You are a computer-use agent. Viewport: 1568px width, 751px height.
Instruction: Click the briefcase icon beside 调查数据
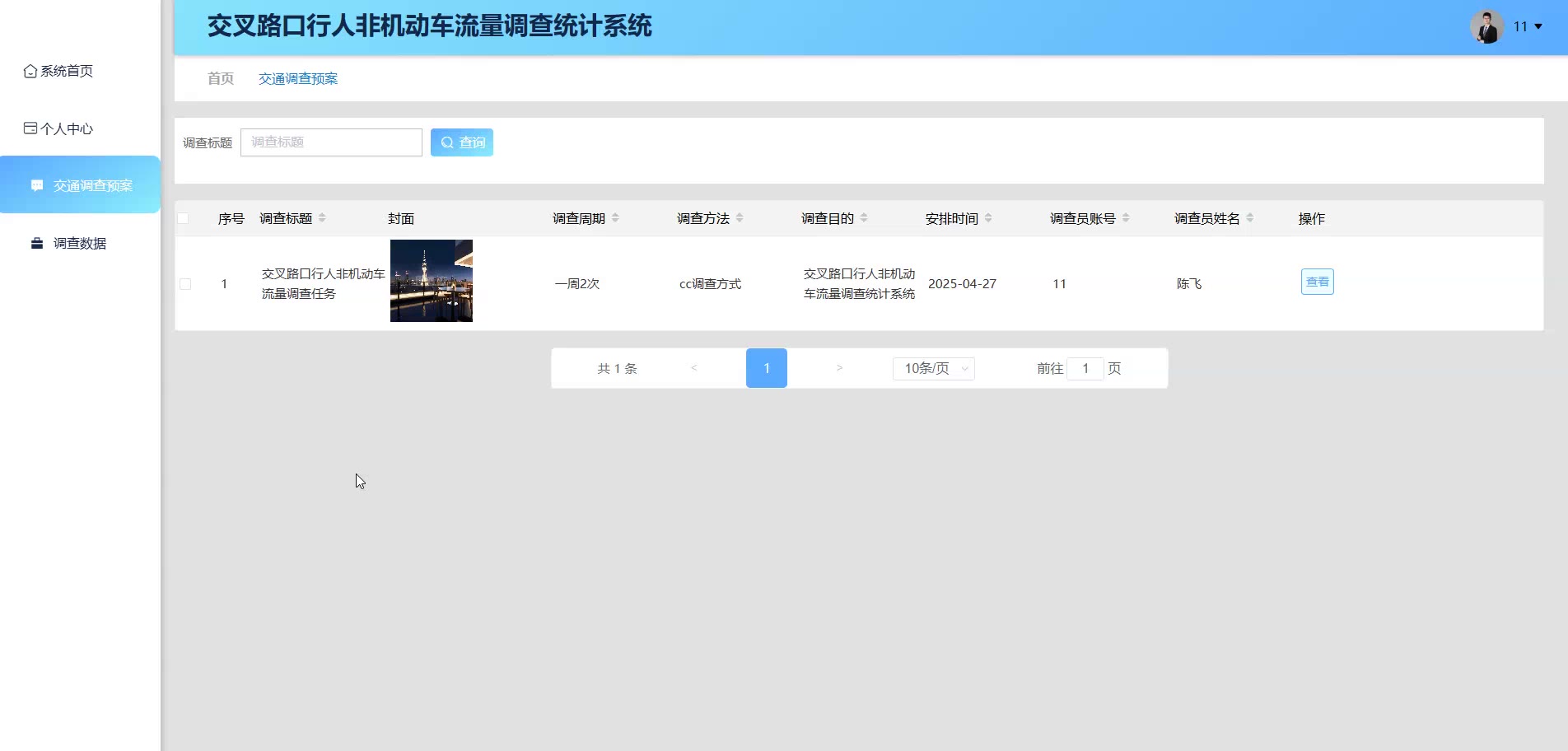tap(37, 243)
